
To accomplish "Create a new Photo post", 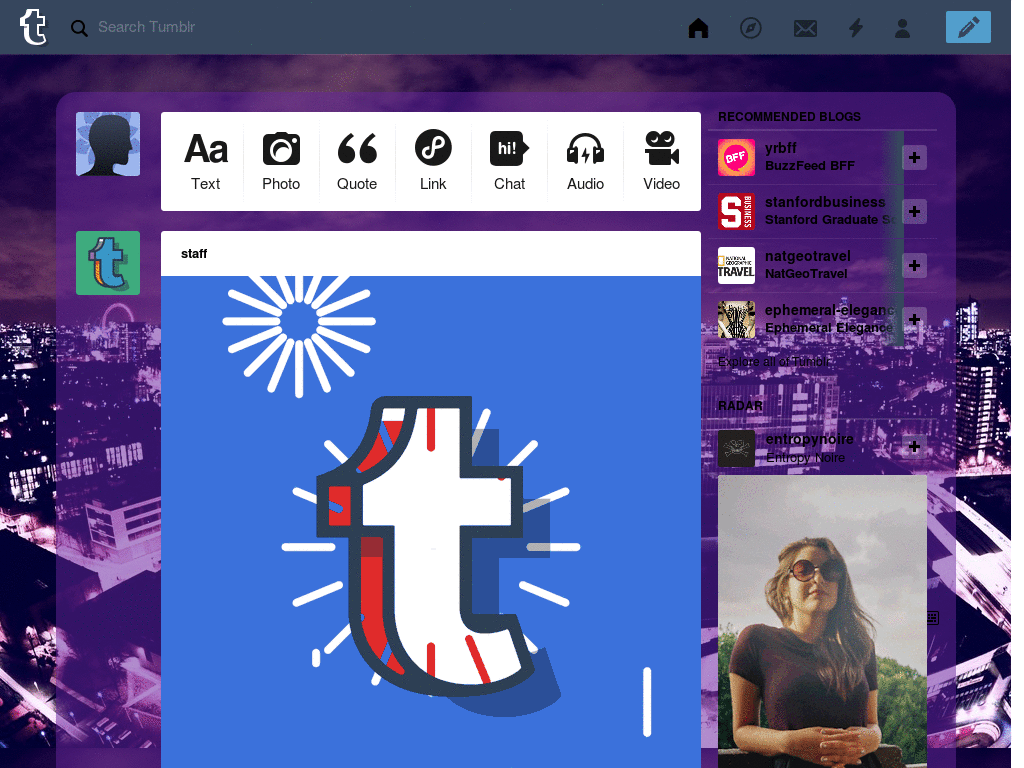I will [281, 161].
